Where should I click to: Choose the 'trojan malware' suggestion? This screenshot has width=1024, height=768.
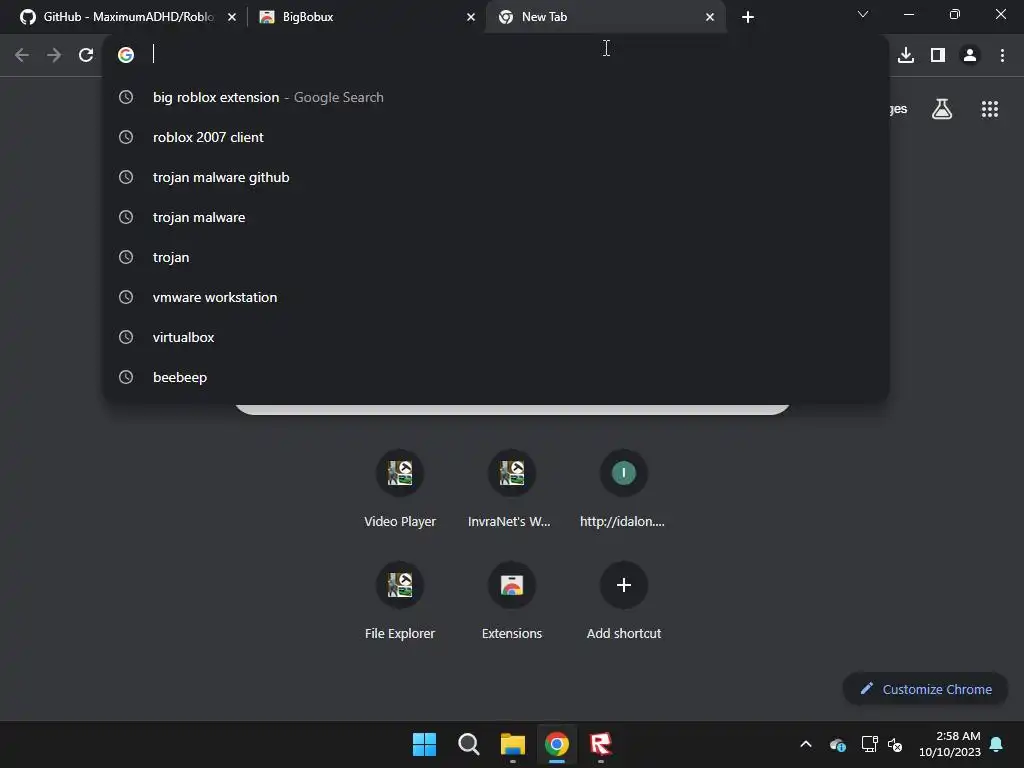point(496,217)
